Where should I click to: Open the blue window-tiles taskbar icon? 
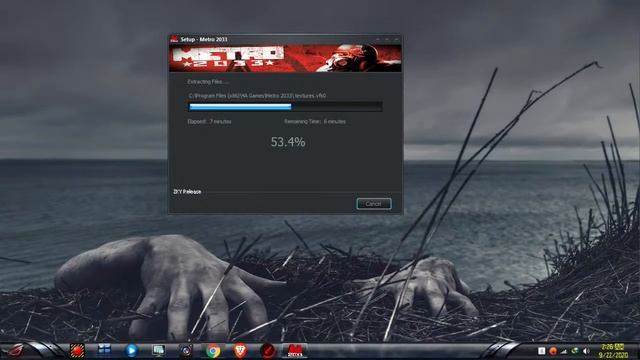coord(104,350)
